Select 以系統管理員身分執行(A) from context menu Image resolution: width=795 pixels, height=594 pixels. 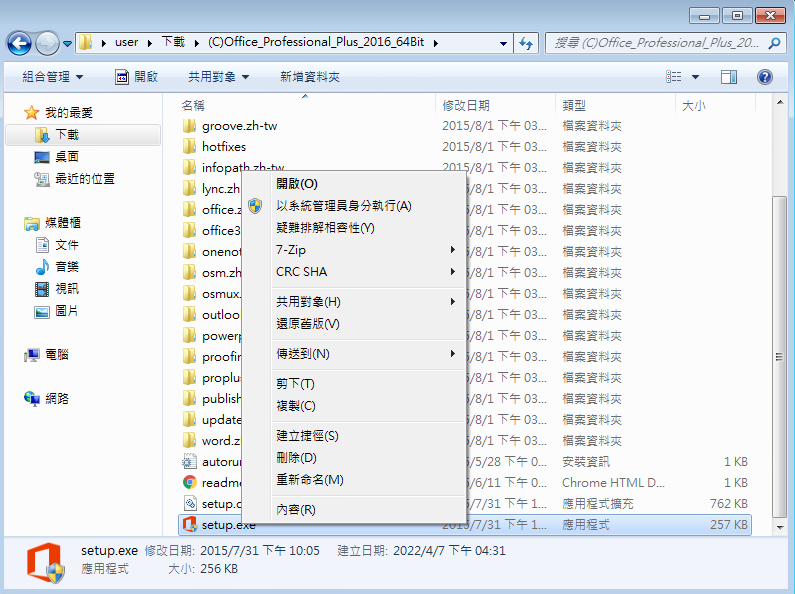click(343, 206)
